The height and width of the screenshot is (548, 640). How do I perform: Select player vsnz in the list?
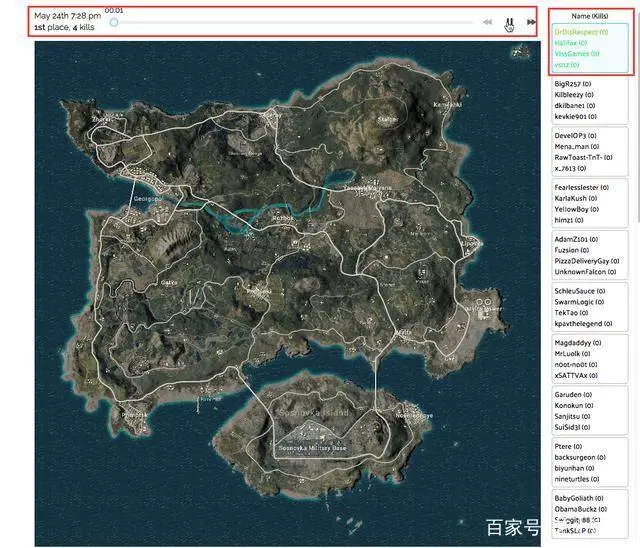567,65
